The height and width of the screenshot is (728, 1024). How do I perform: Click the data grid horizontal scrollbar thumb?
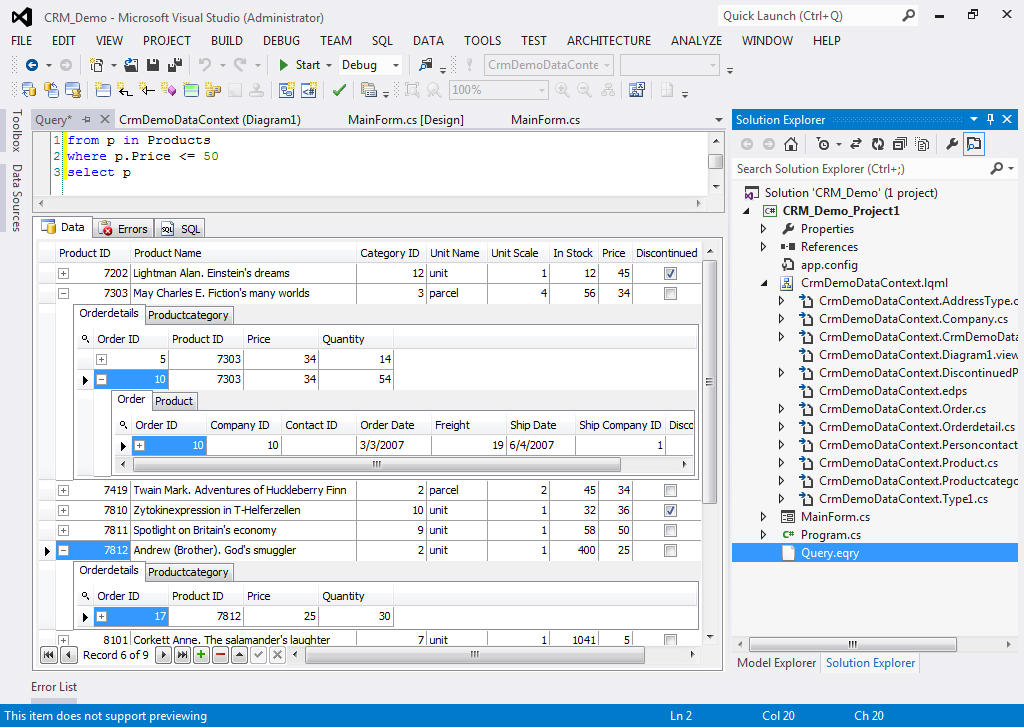point(475,654)
